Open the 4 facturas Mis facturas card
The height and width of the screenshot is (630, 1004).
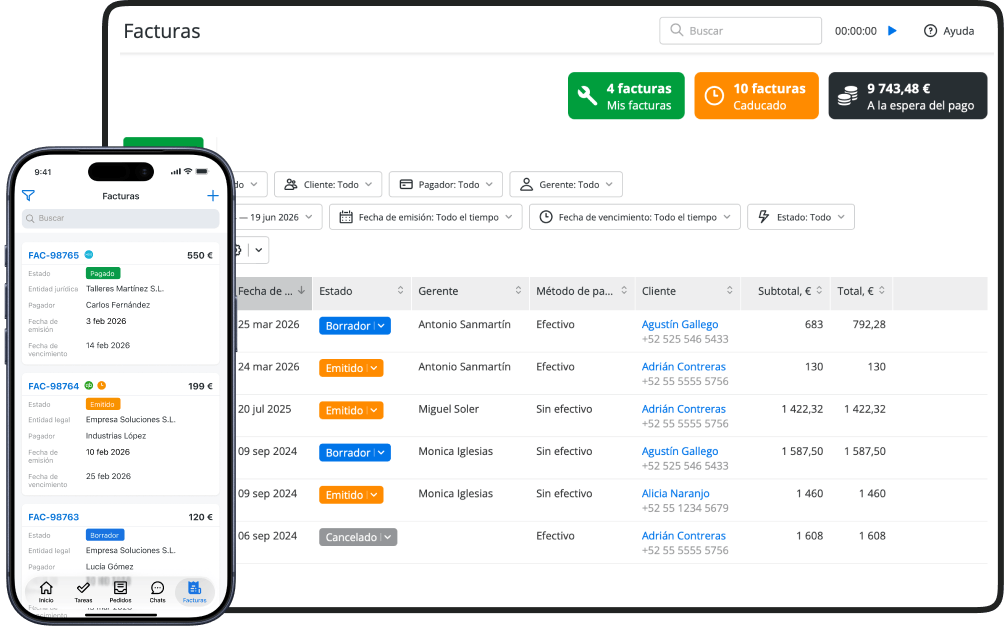626,96
